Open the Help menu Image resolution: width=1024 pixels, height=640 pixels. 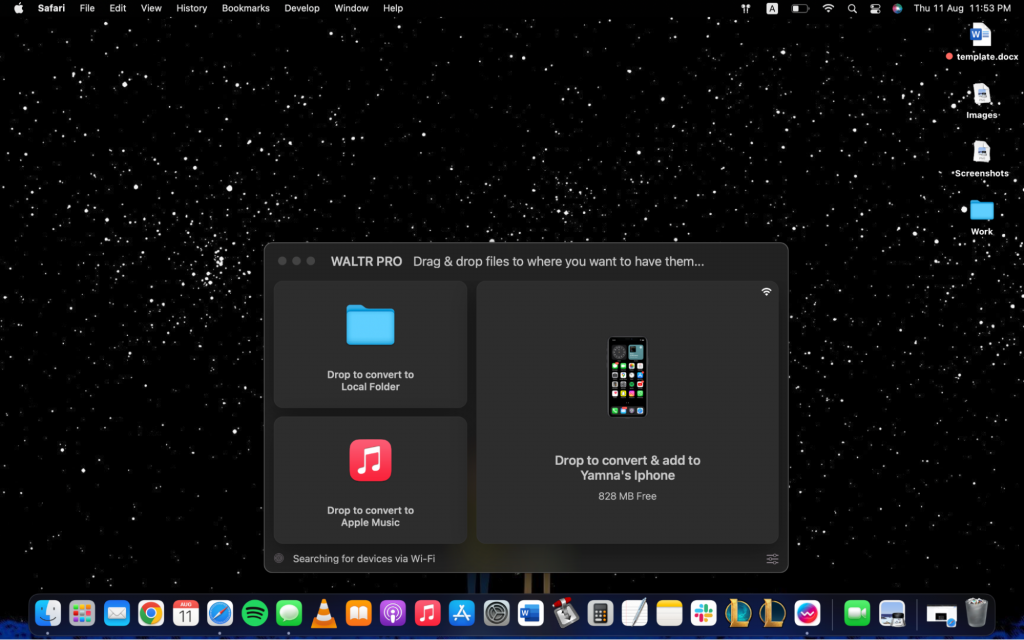(x=392, y=8)
